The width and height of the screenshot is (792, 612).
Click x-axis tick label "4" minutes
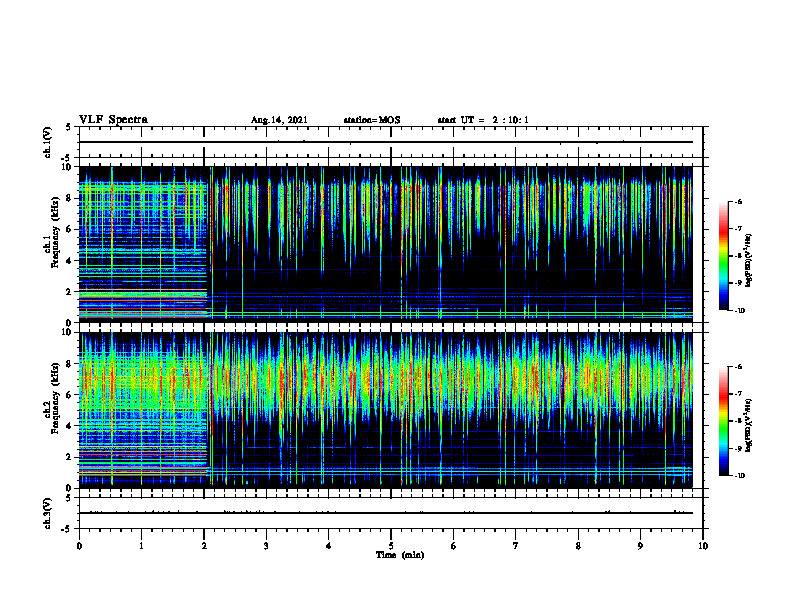[x=329, y=546]
